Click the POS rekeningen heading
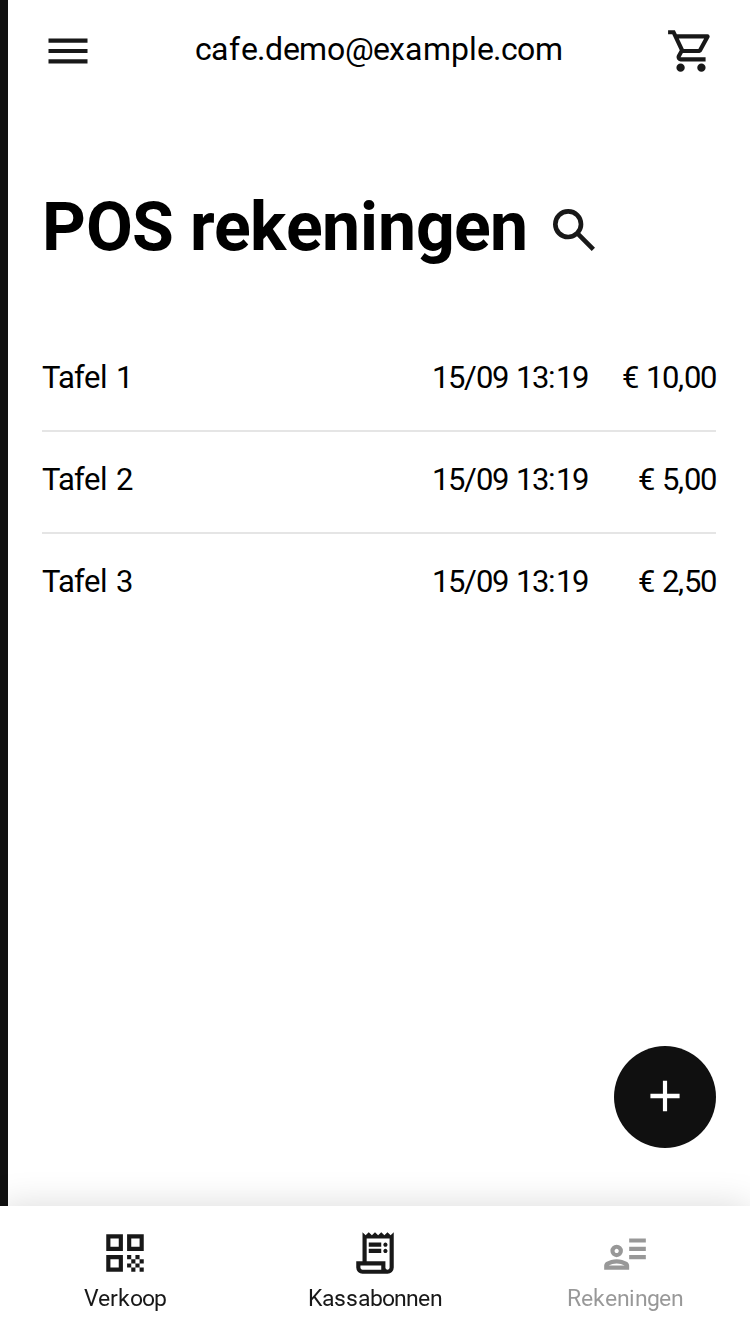This screenshot has width=750, height=1334. click(285, 229)
